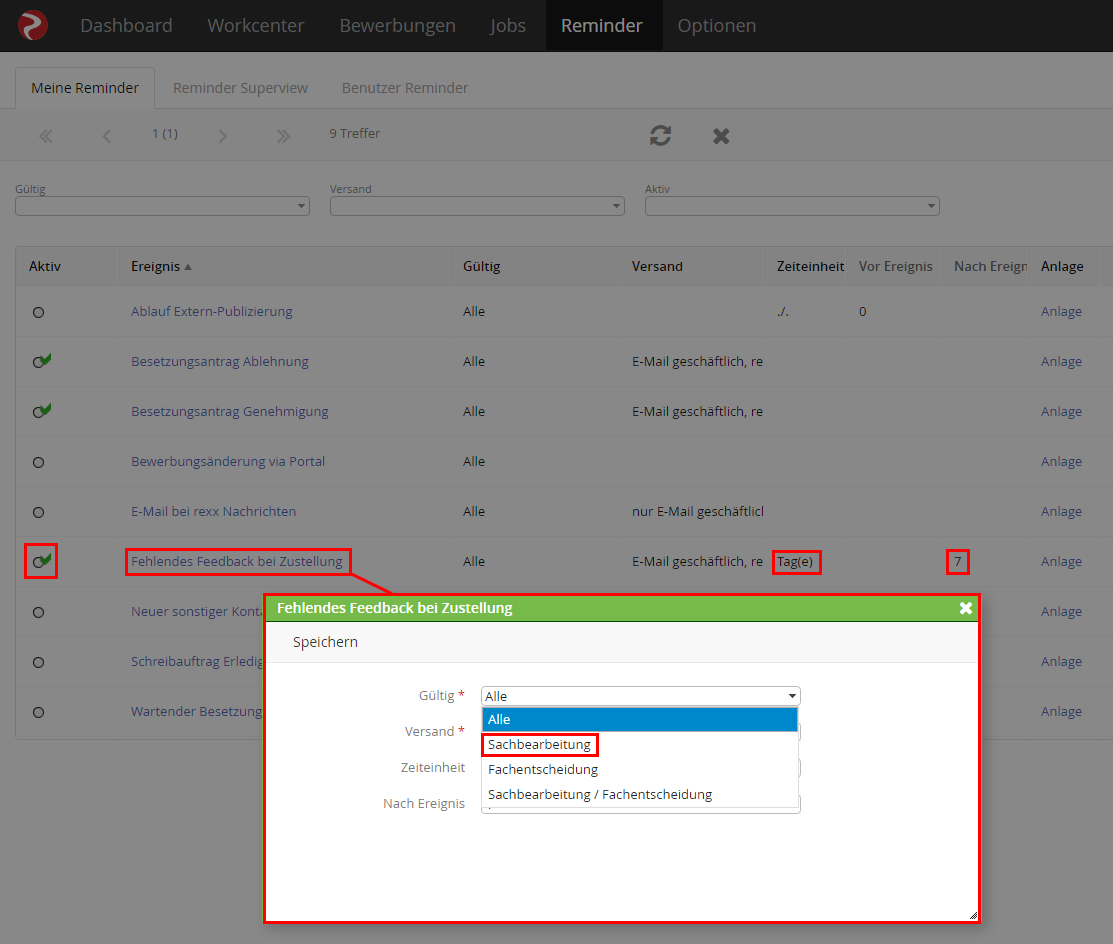
Task: Toggle Aktiv for Ablauf Extern-Publizierung
Action: click(38, 312)
